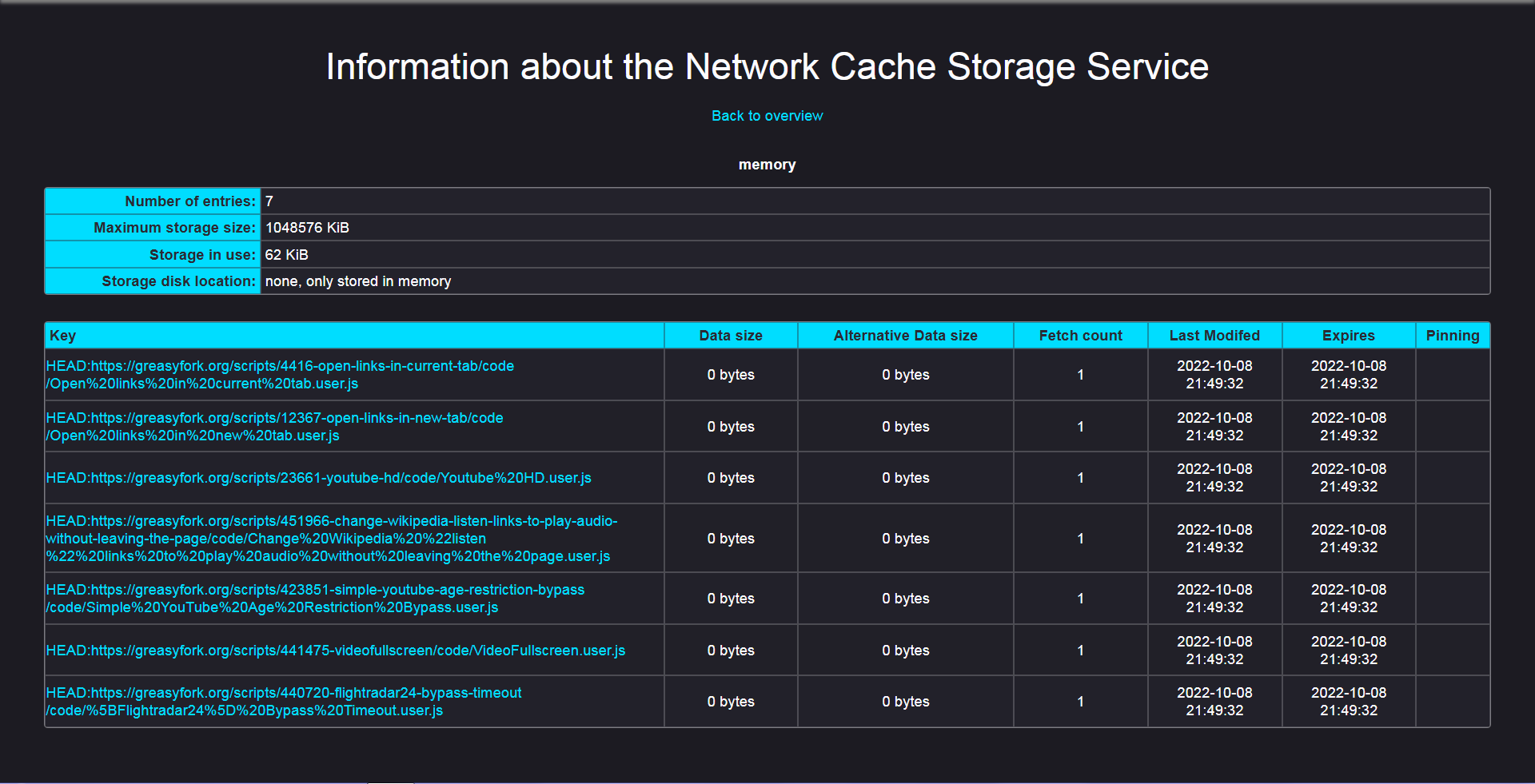The width and height of the screenshot is (1535, 784).
Task: Open the 4416-open-links-in-current-tab cache entry
Action: click(x=280, y=375)
